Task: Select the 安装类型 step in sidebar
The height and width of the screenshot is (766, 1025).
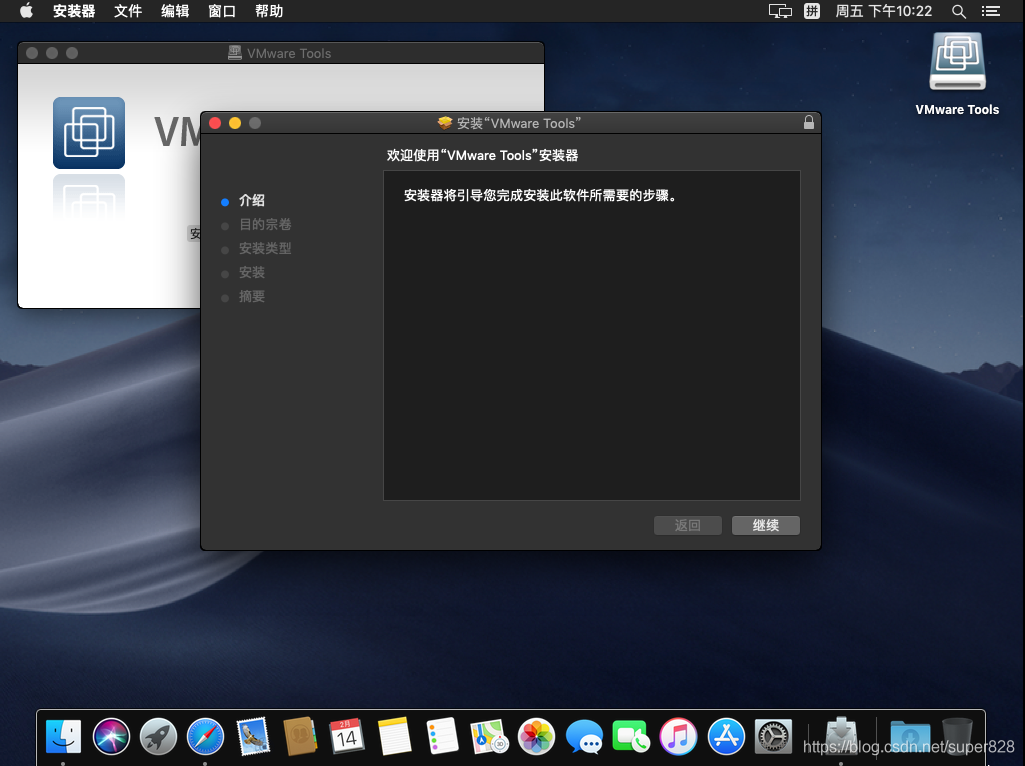Action: [x=265, y=248]
